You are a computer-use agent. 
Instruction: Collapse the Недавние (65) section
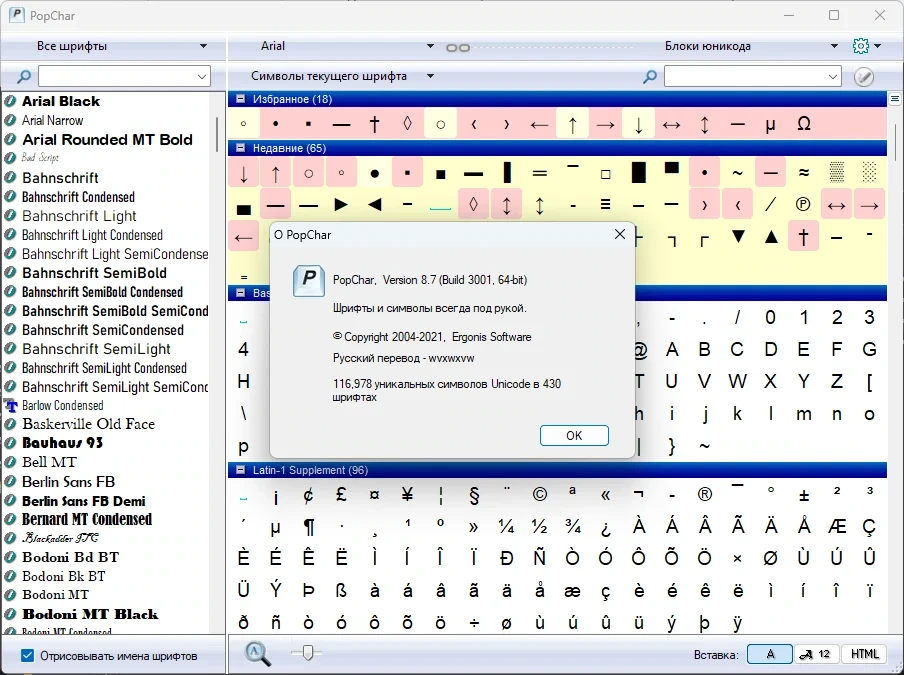240,148
